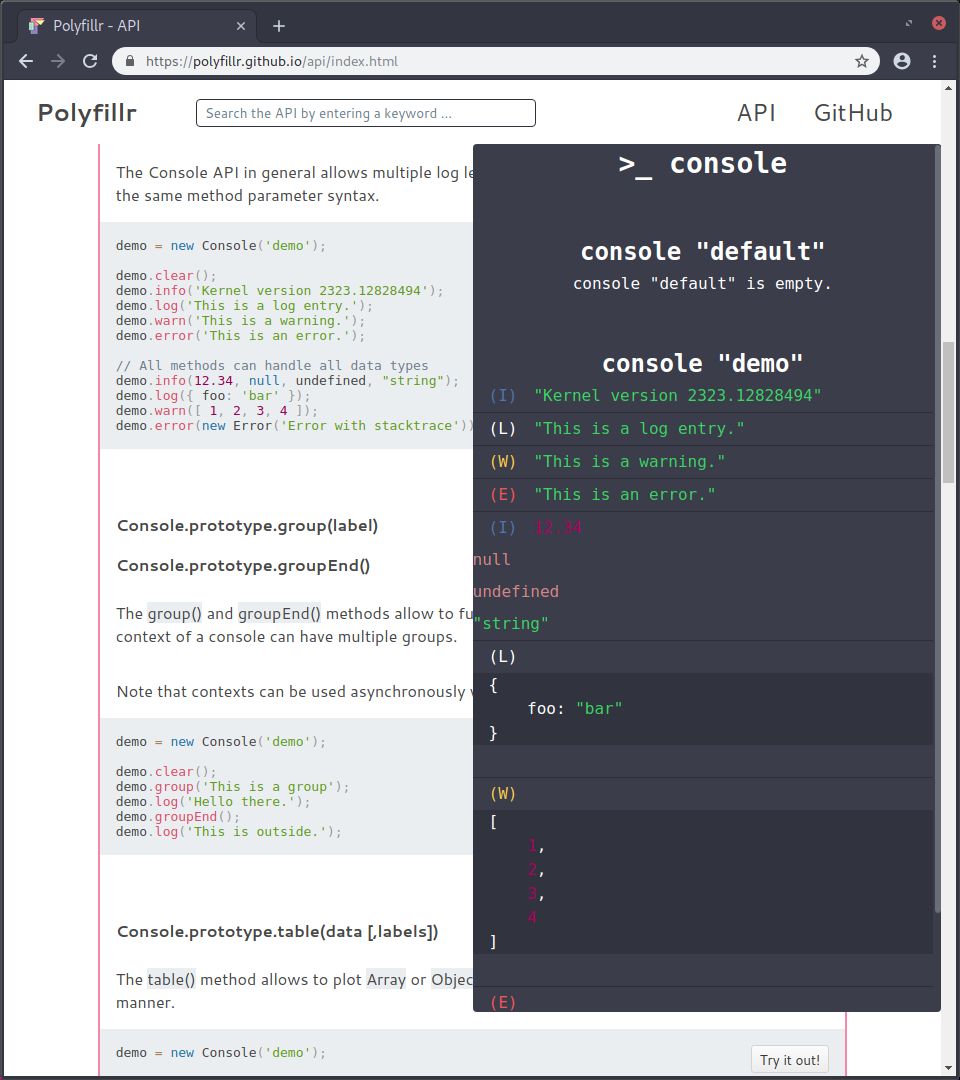Close the Polyfillr - API tab
Viewport: 960px width, 1080px height.
(241, 26)
